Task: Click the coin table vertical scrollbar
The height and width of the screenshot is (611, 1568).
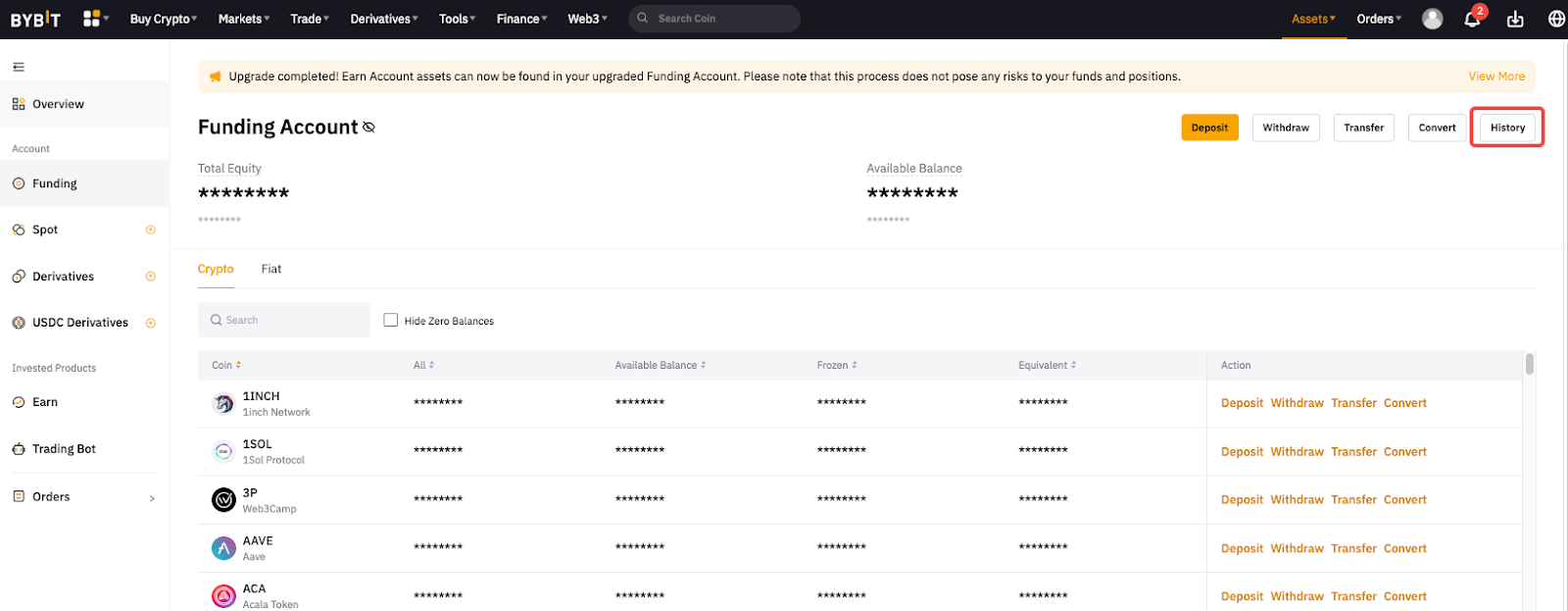Action: tap(1529, 365)
